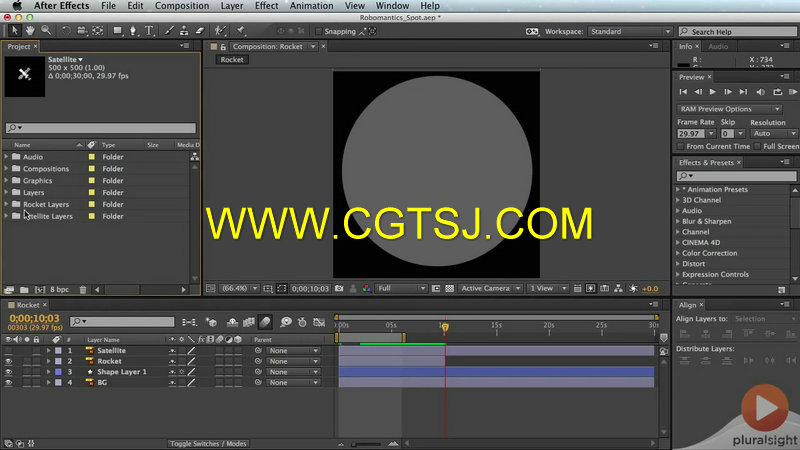Viewport: 800px width, 450px height.
Task: Expand the Rocket Layers folder
Action: click(x=7, y=204)
